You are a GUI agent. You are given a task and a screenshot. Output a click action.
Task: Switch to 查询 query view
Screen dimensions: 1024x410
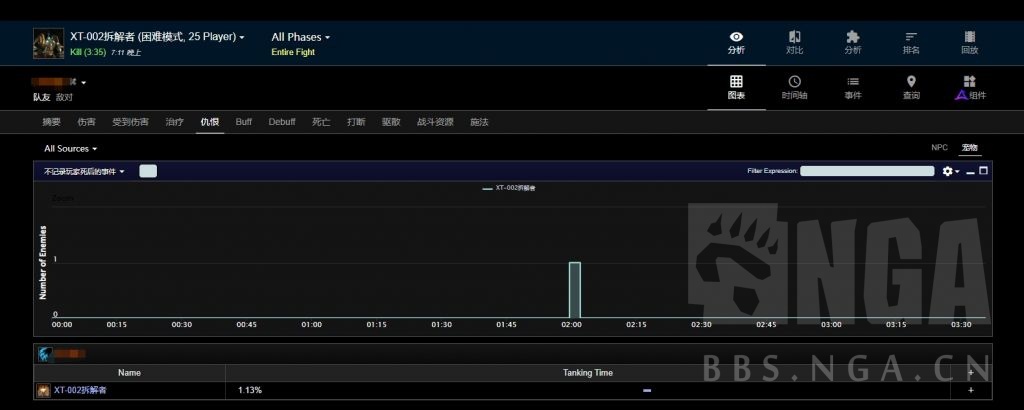[x=911, y=88]
